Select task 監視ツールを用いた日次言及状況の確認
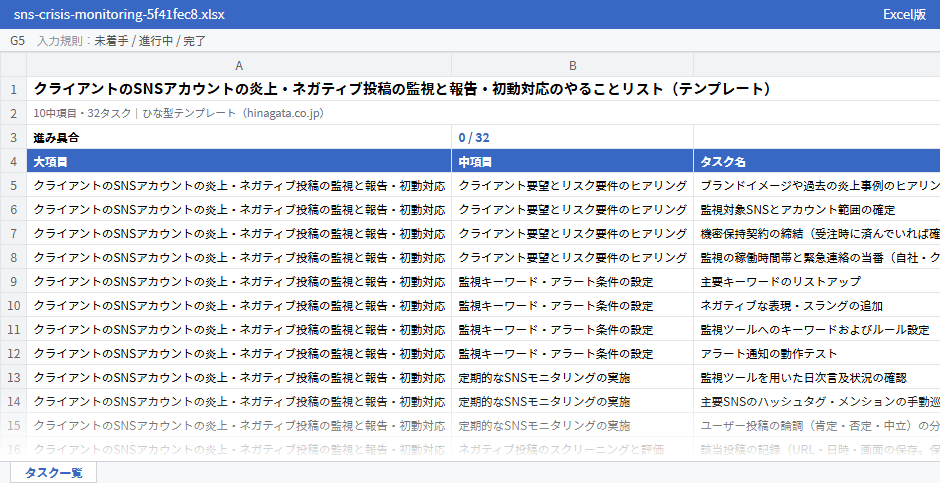Screen dimensions: 940x483 point(817,378)
